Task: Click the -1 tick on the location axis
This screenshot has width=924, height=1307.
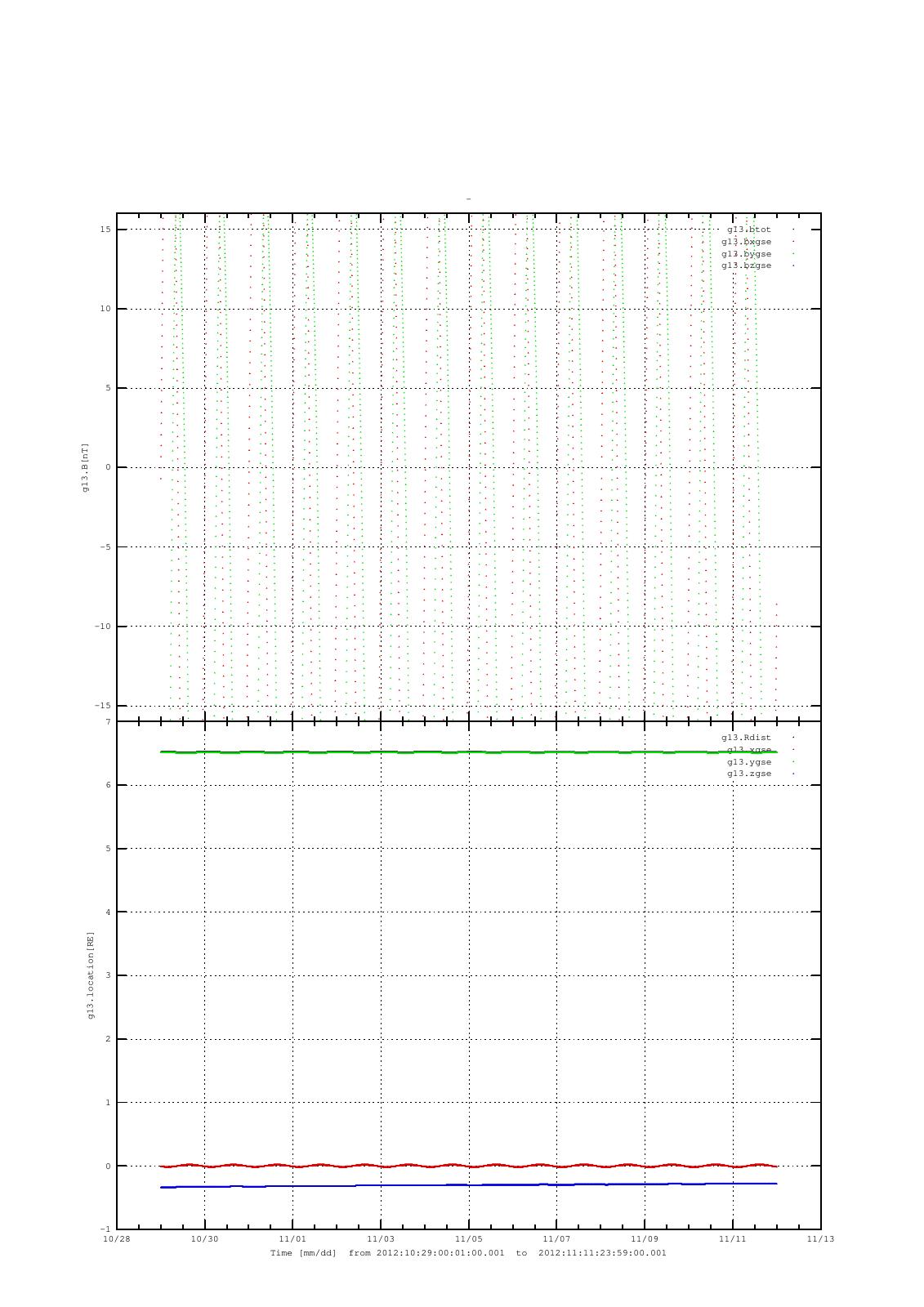Action: coord(105,1229)
